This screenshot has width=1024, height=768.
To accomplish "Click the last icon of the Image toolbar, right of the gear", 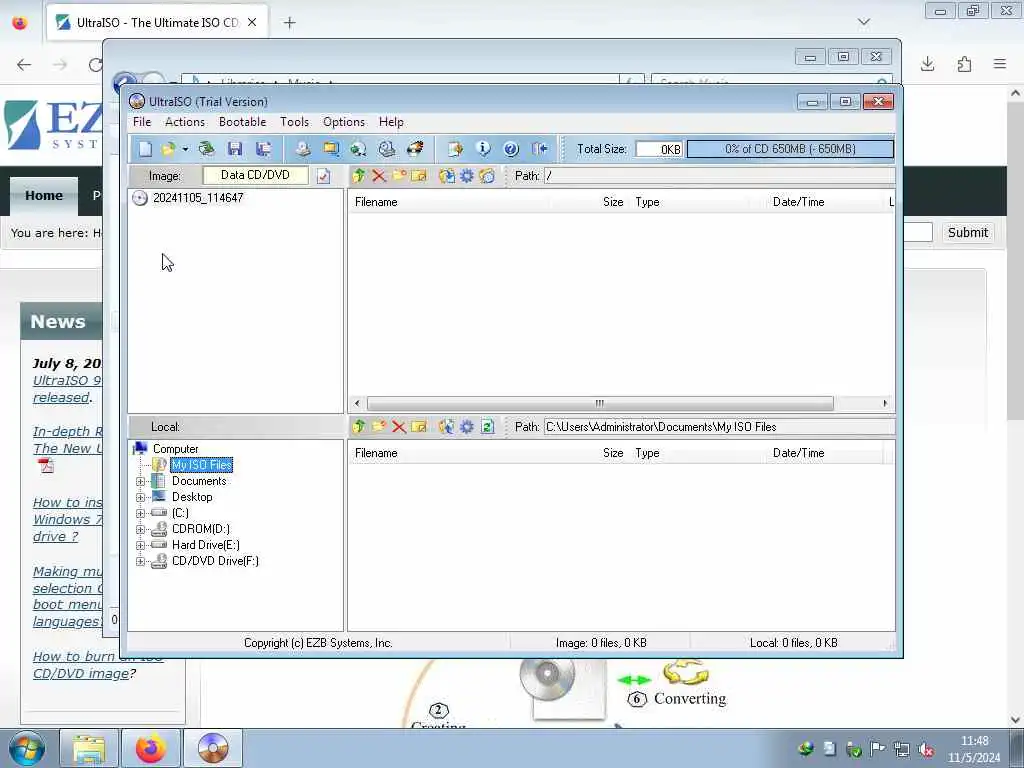I will tap(487, 176).
